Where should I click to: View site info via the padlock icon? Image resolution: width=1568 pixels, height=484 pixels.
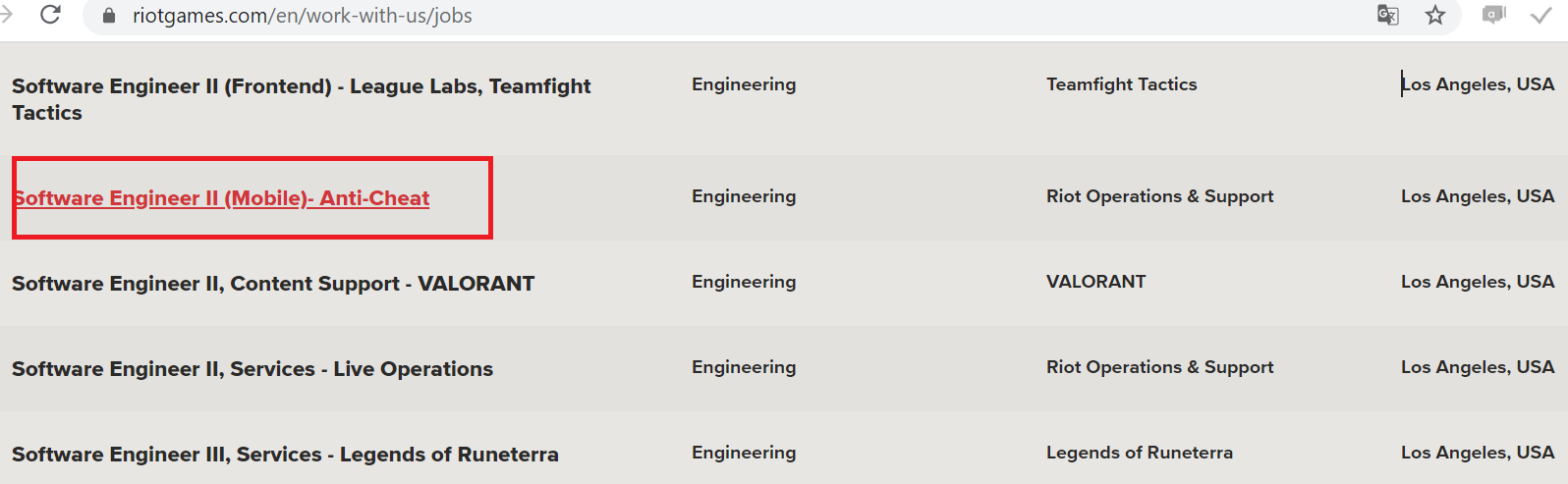pyautogui.click(x=109, y=16)
